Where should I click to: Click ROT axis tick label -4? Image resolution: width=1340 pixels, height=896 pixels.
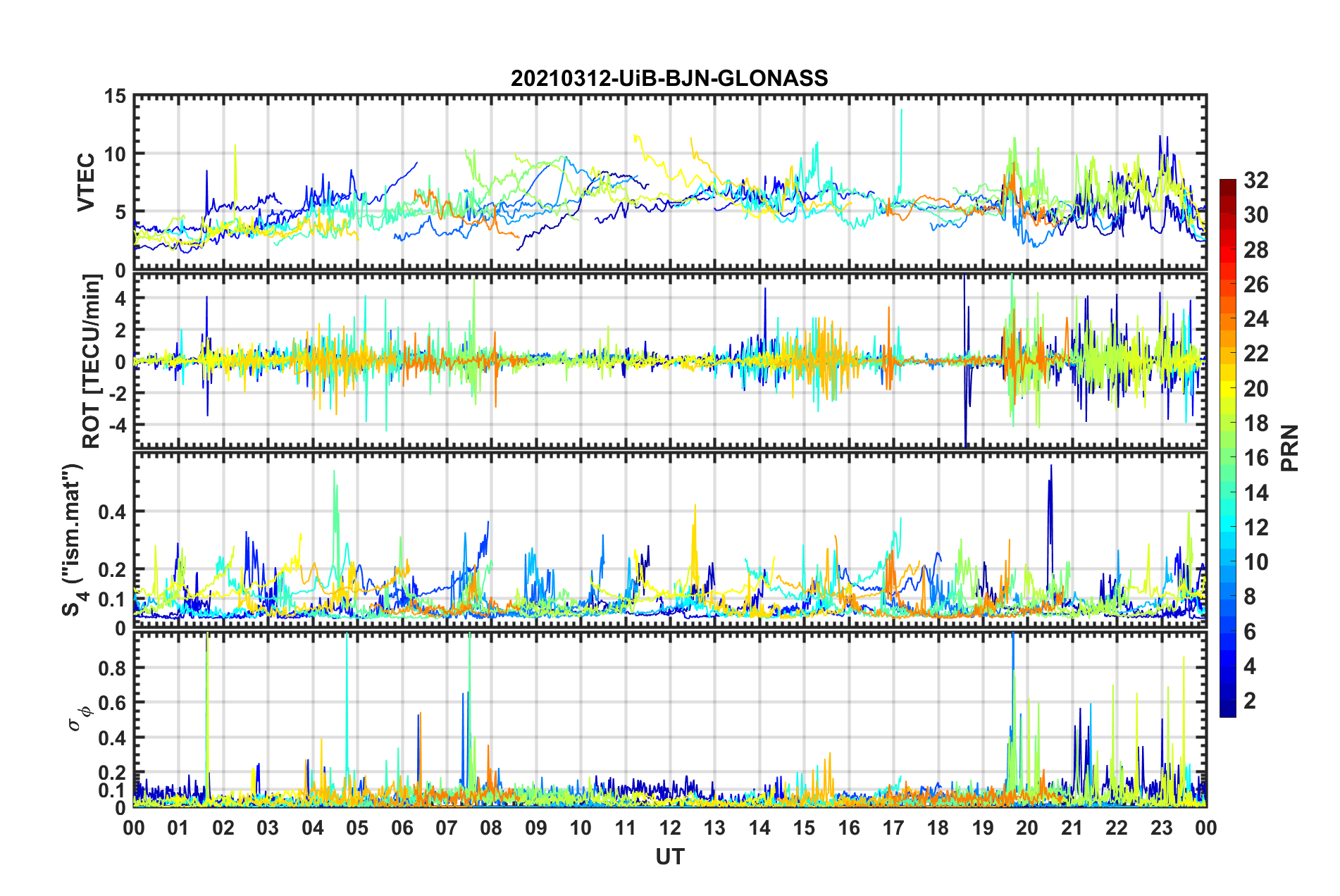tap(117, 425)
